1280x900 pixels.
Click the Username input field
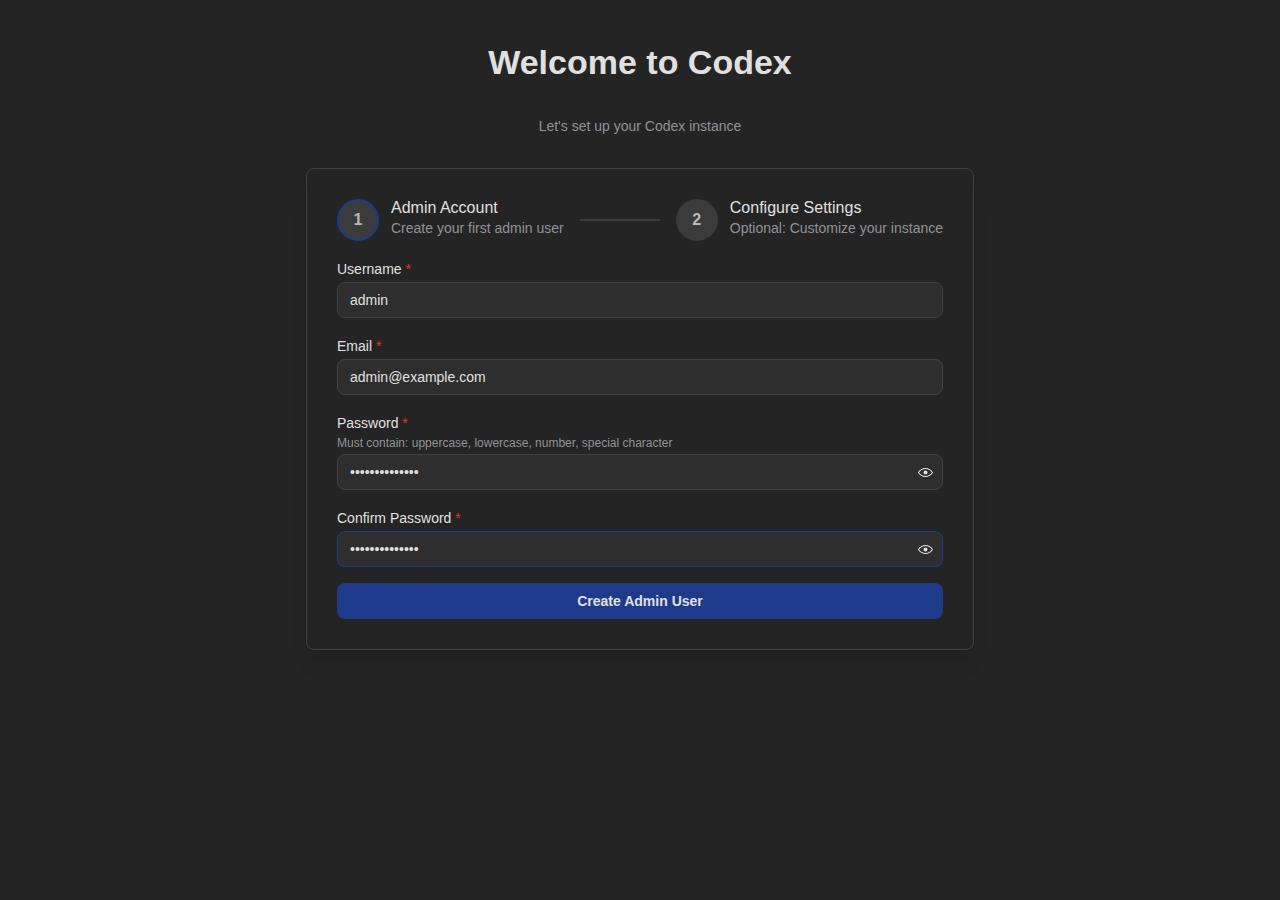(x=639, y=299)
